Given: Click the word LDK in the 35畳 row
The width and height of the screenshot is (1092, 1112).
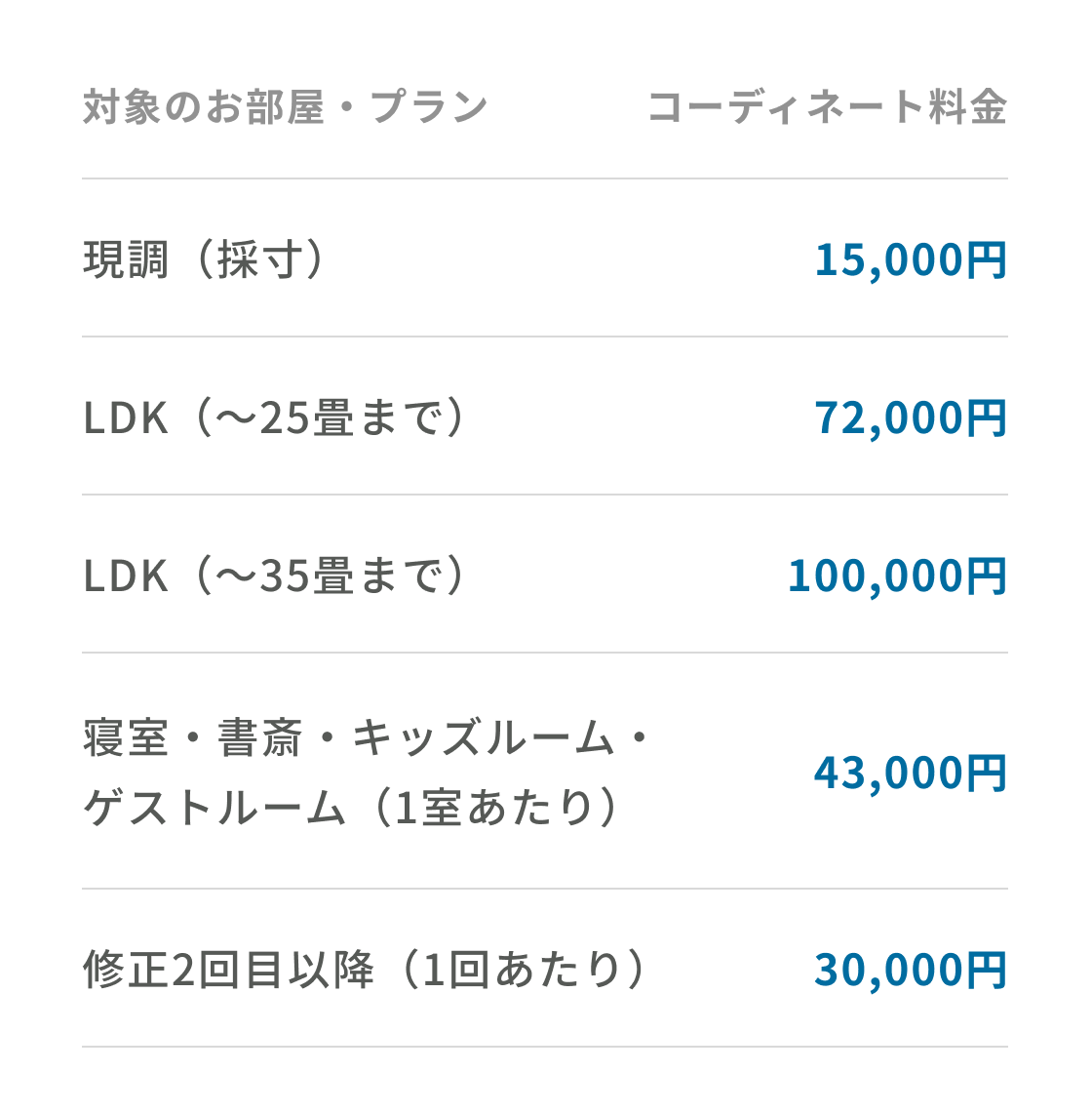Looking at the screenshot, I should pyautogui.click(x=126, y=576).
